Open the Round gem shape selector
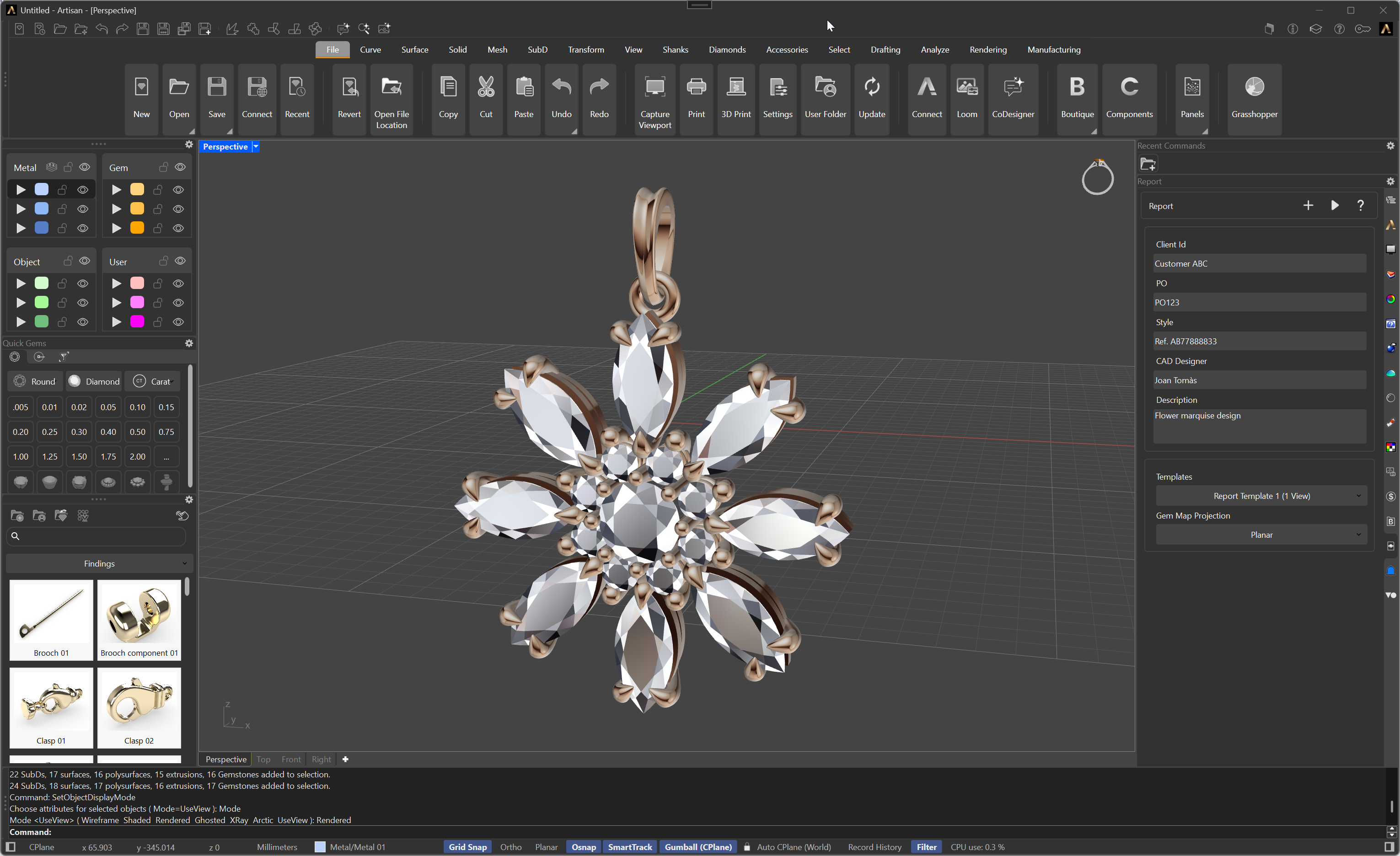Viewport: 1400px width, 856px height. pos(35,381)
